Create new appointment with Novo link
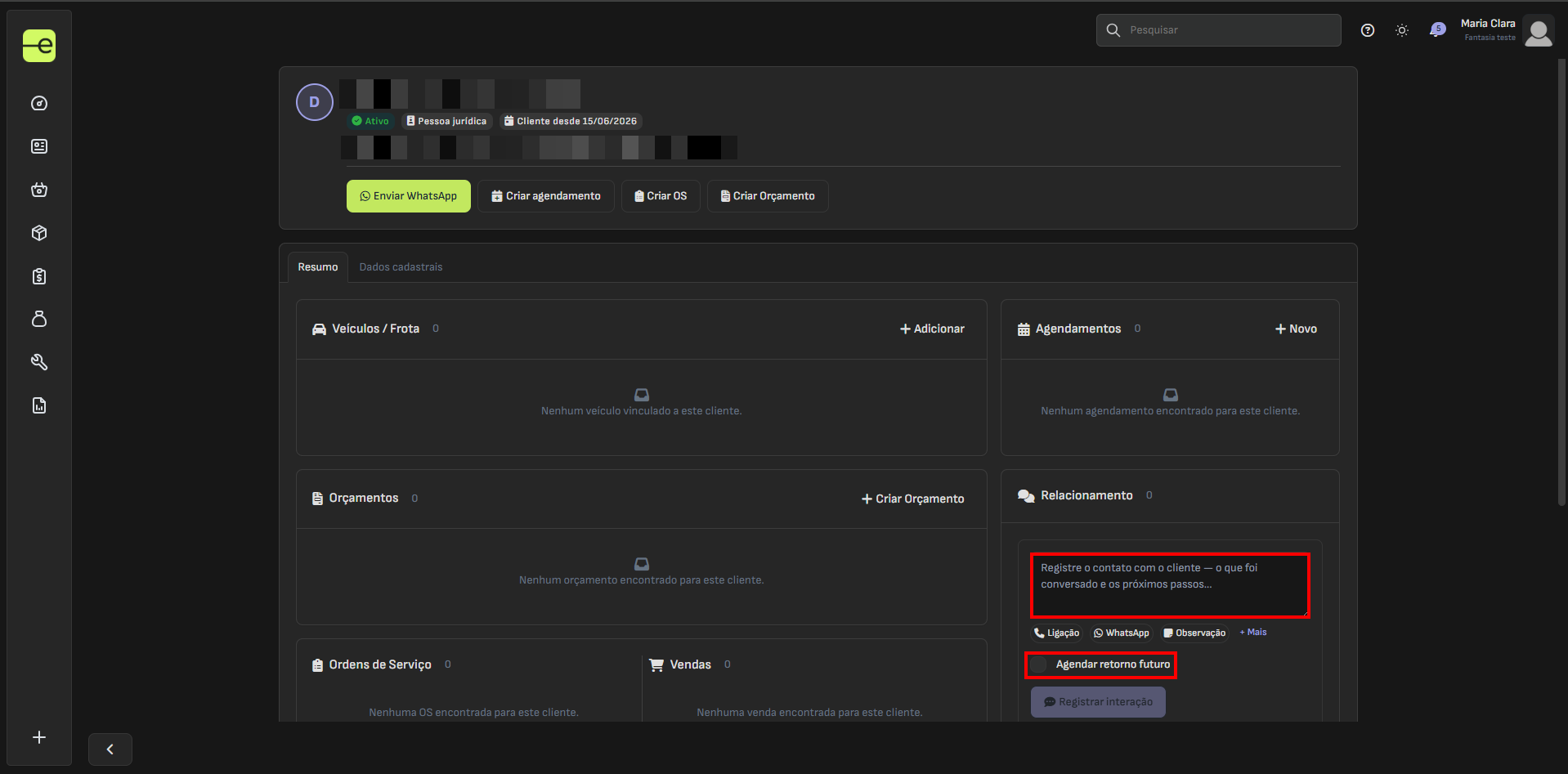1568x774 pixels. click(x=1296, y=329)
